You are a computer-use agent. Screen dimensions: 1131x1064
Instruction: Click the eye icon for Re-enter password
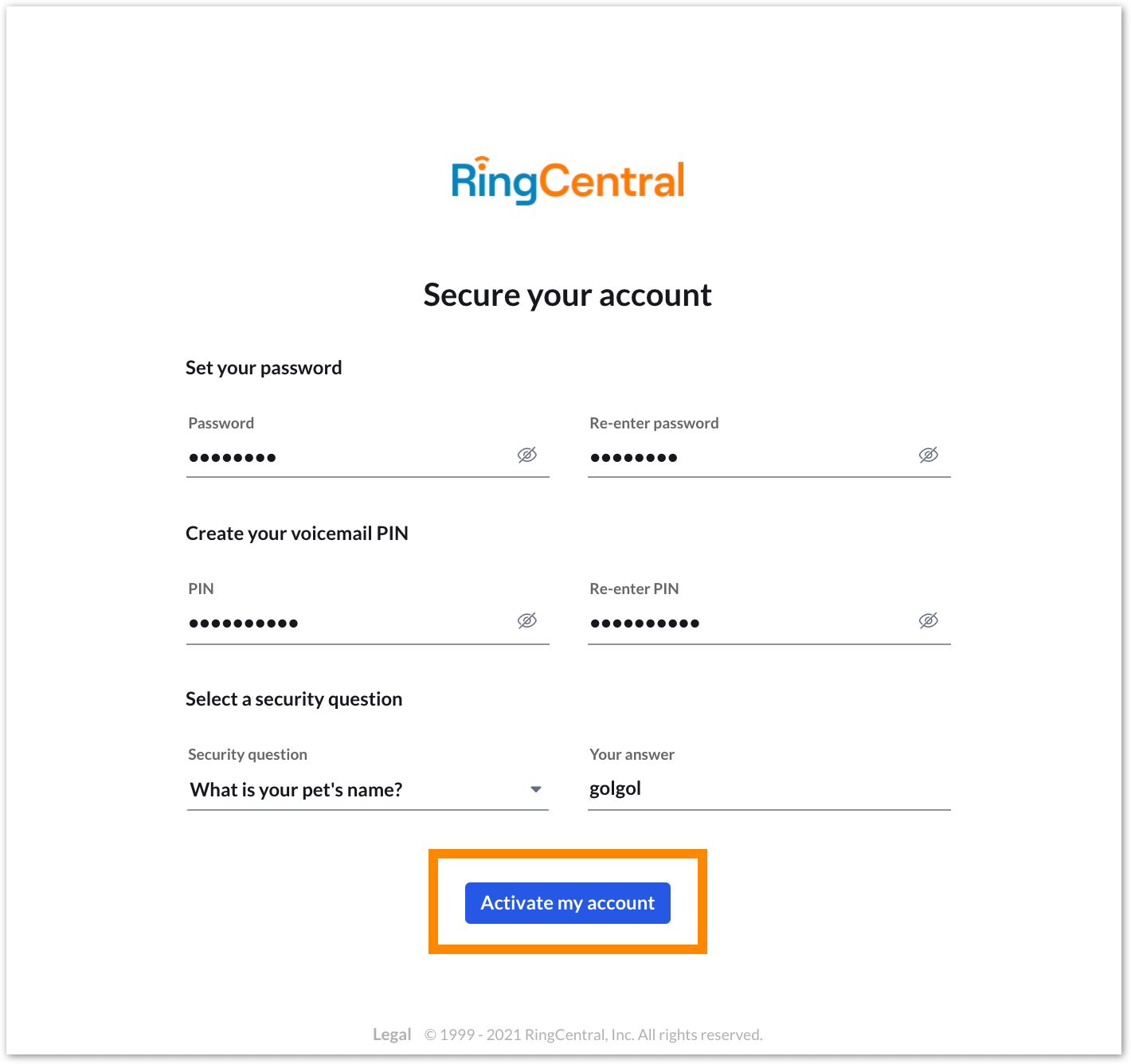pyautogui.click(x=928, y=455)
